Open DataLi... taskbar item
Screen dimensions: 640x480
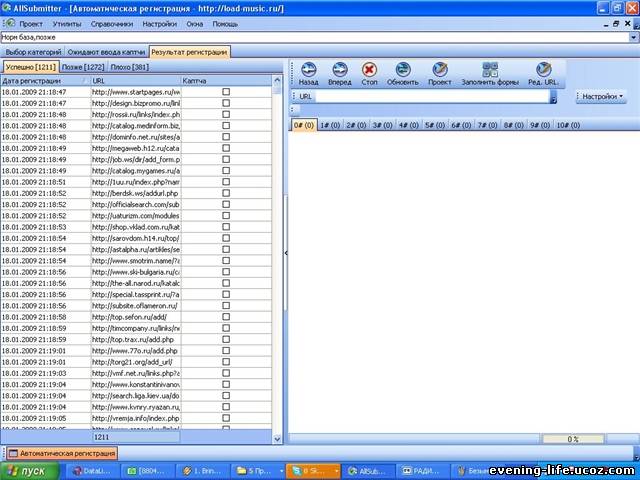pos(92,471)
